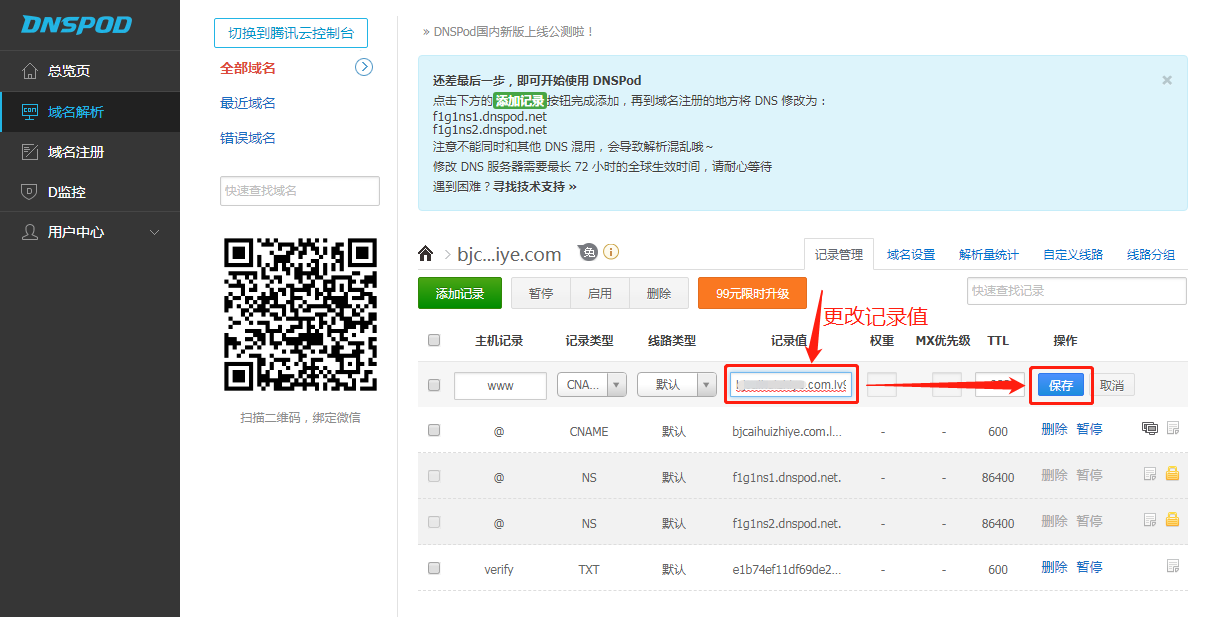Click the 快速查找记录 search field
This screenshot has height=617, width=1220.
tap(1076, 291)
